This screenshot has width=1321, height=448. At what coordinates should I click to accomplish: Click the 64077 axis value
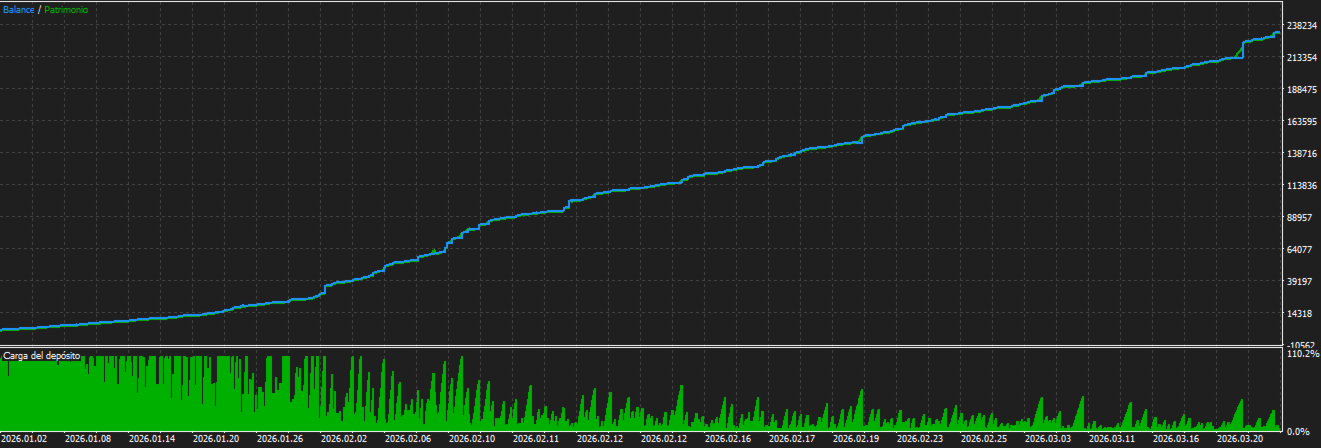(1298, 250)
